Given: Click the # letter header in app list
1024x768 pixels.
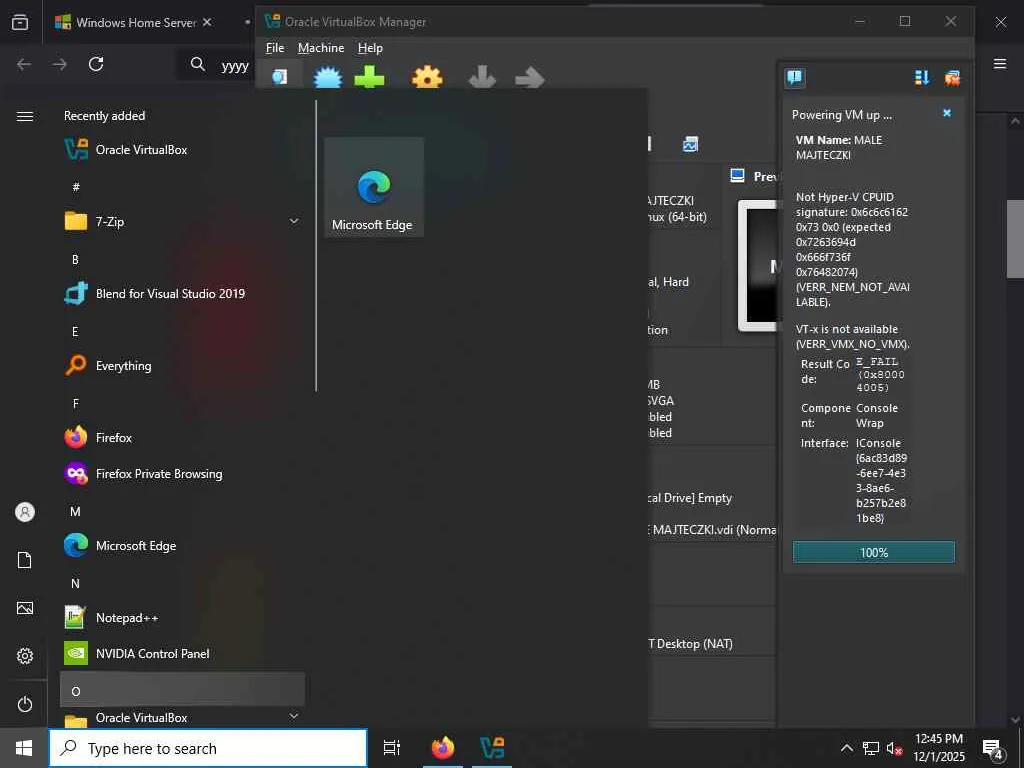Looking at the screenshot, I should tap(76, 187).
